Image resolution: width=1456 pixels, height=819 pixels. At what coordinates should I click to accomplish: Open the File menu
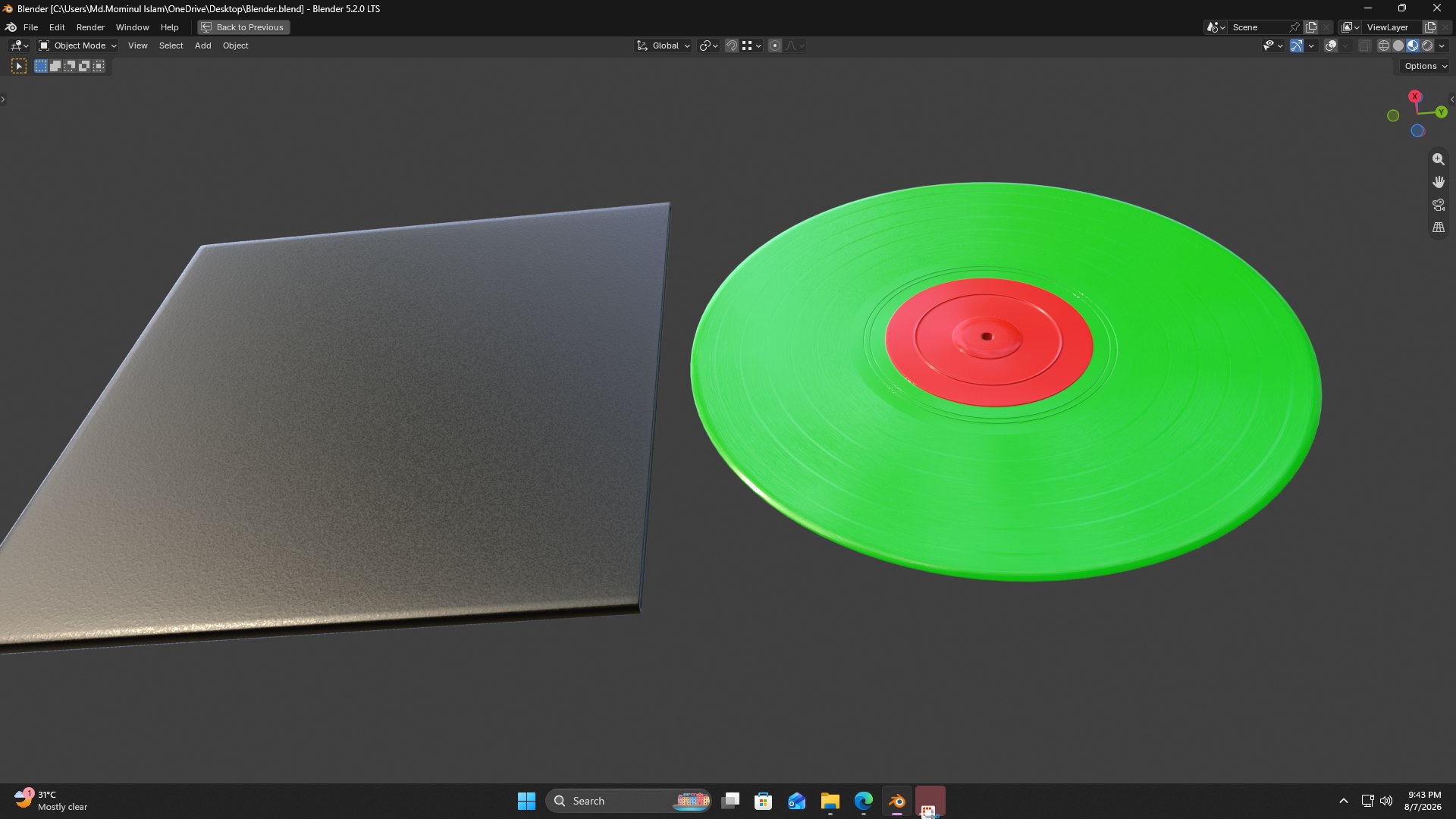click(30, 27)
